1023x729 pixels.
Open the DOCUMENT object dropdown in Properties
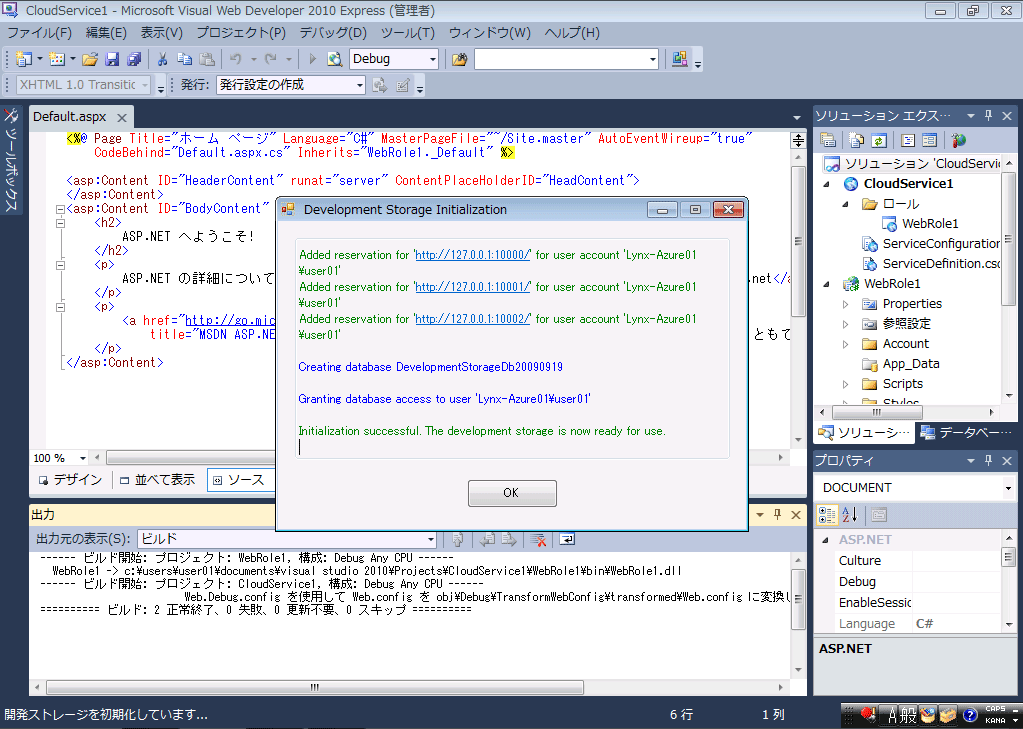tap(1008, 488)
